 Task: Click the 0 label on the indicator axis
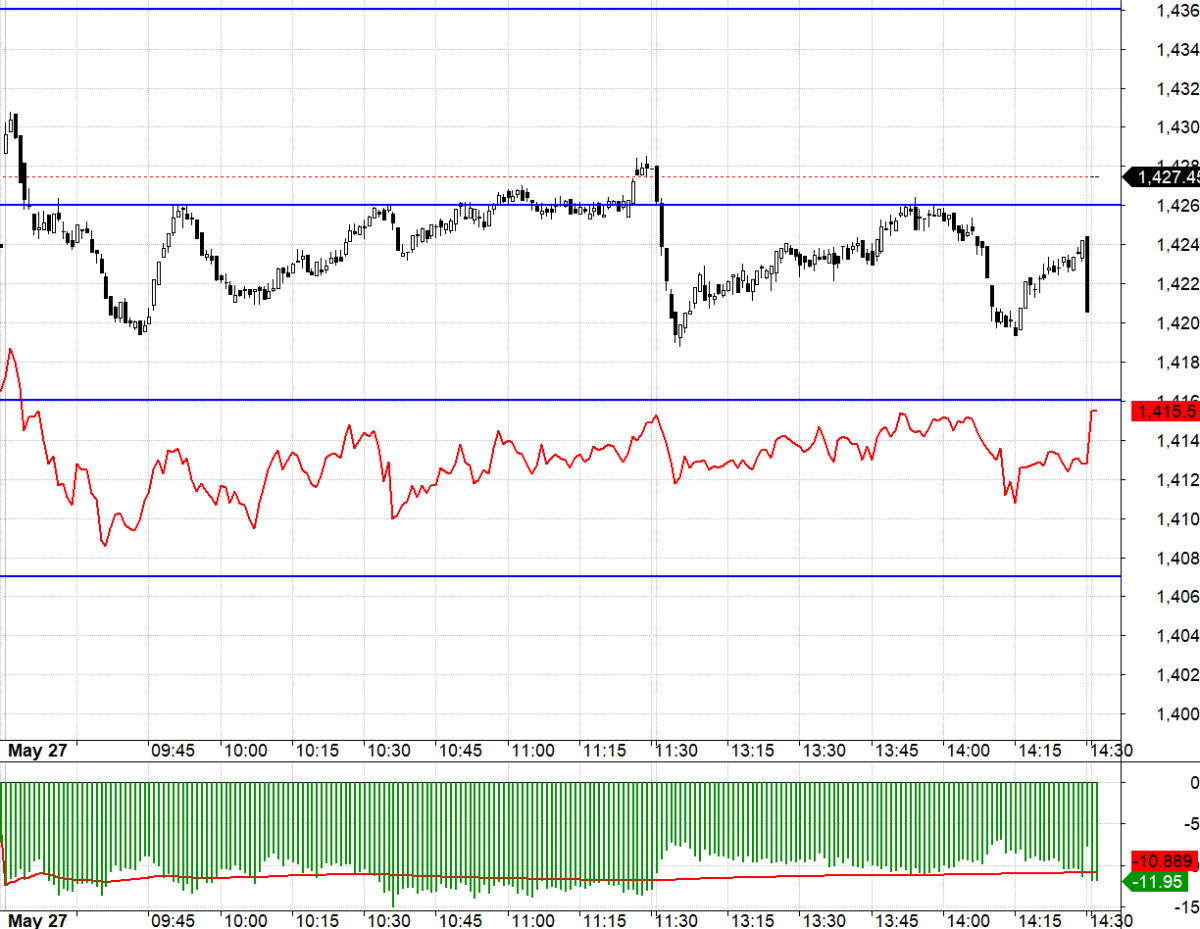coord(1193,782)
